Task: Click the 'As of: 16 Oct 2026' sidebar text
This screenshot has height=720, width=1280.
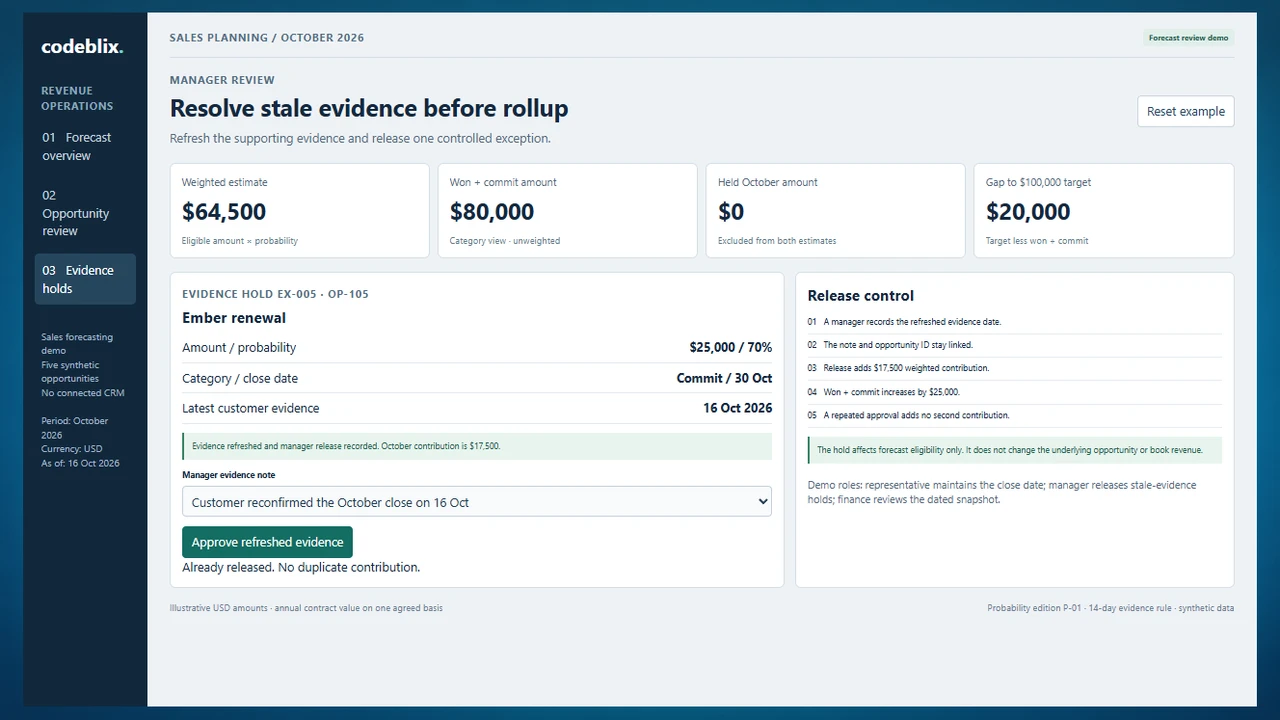Action: coord(80,463)
